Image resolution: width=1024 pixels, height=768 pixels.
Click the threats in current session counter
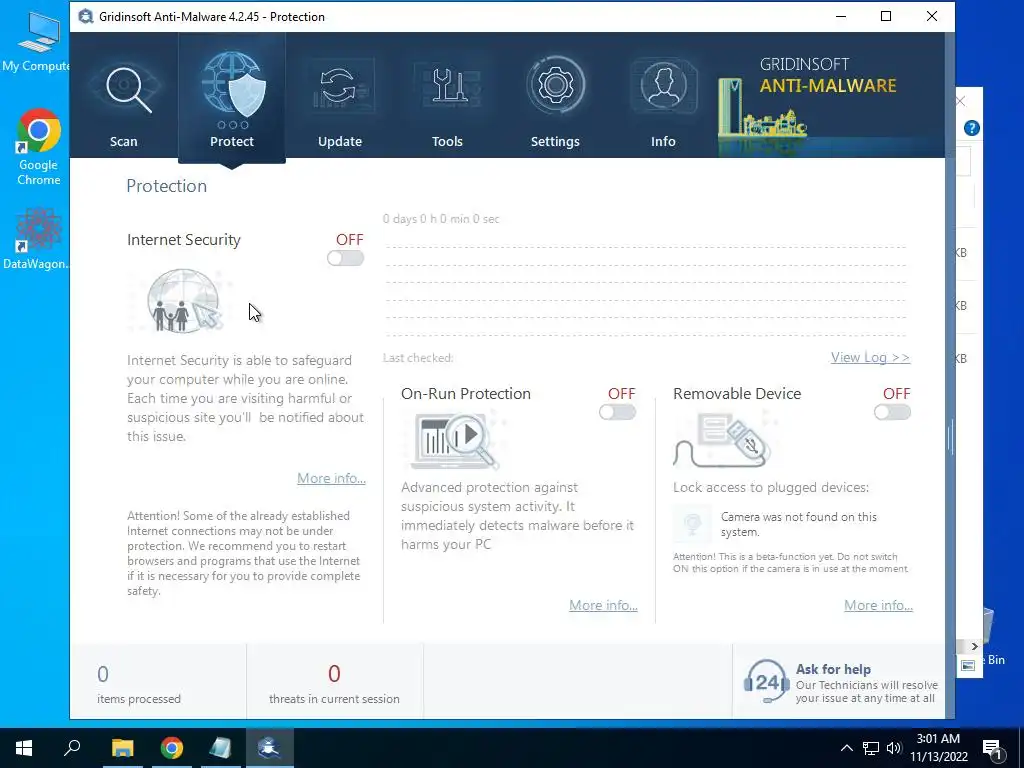pos(334,684)
